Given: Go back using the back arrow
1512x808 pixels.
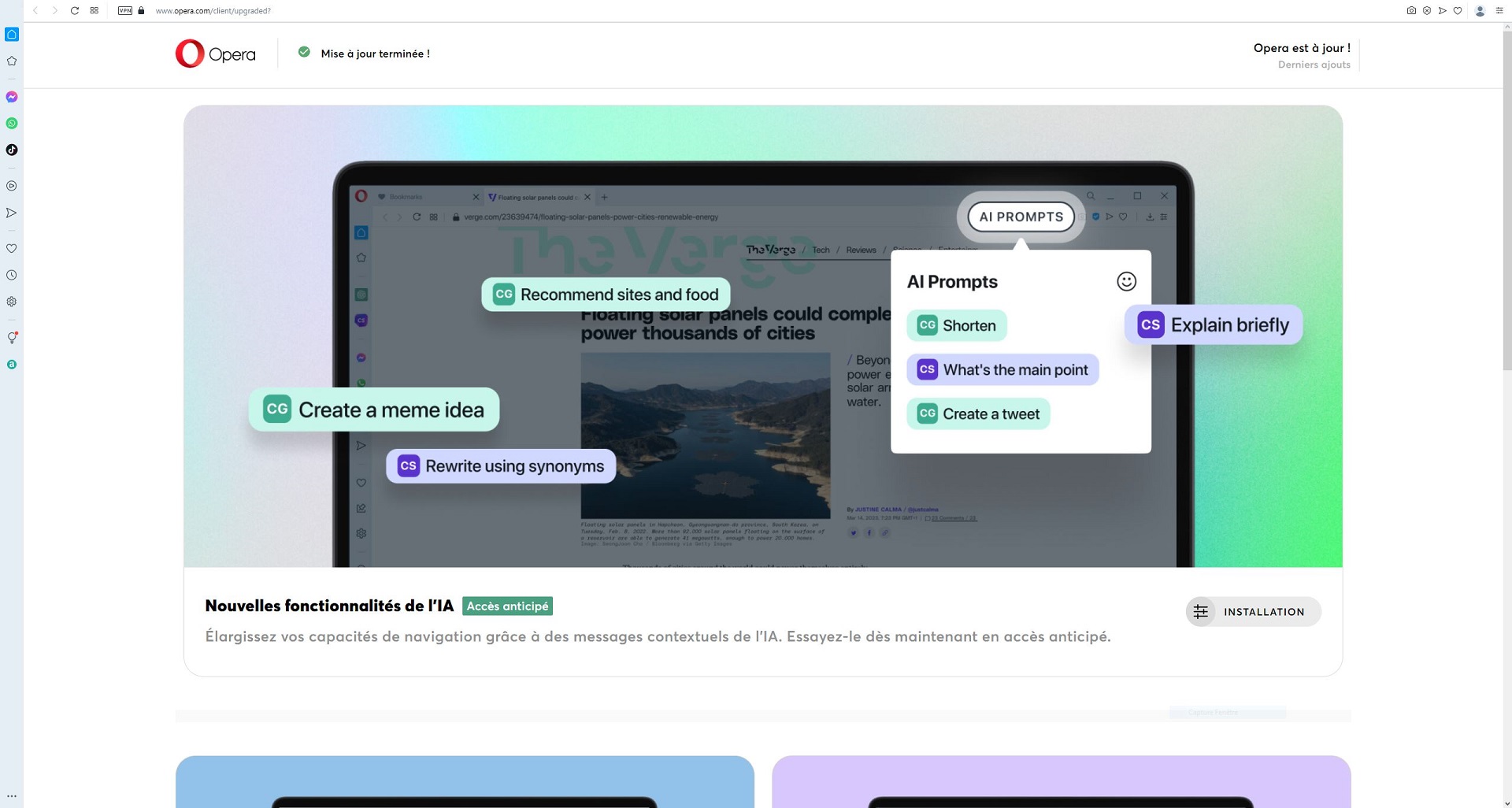Looking at the screenshot, I should pyautogui.click(x=35, y=10).
